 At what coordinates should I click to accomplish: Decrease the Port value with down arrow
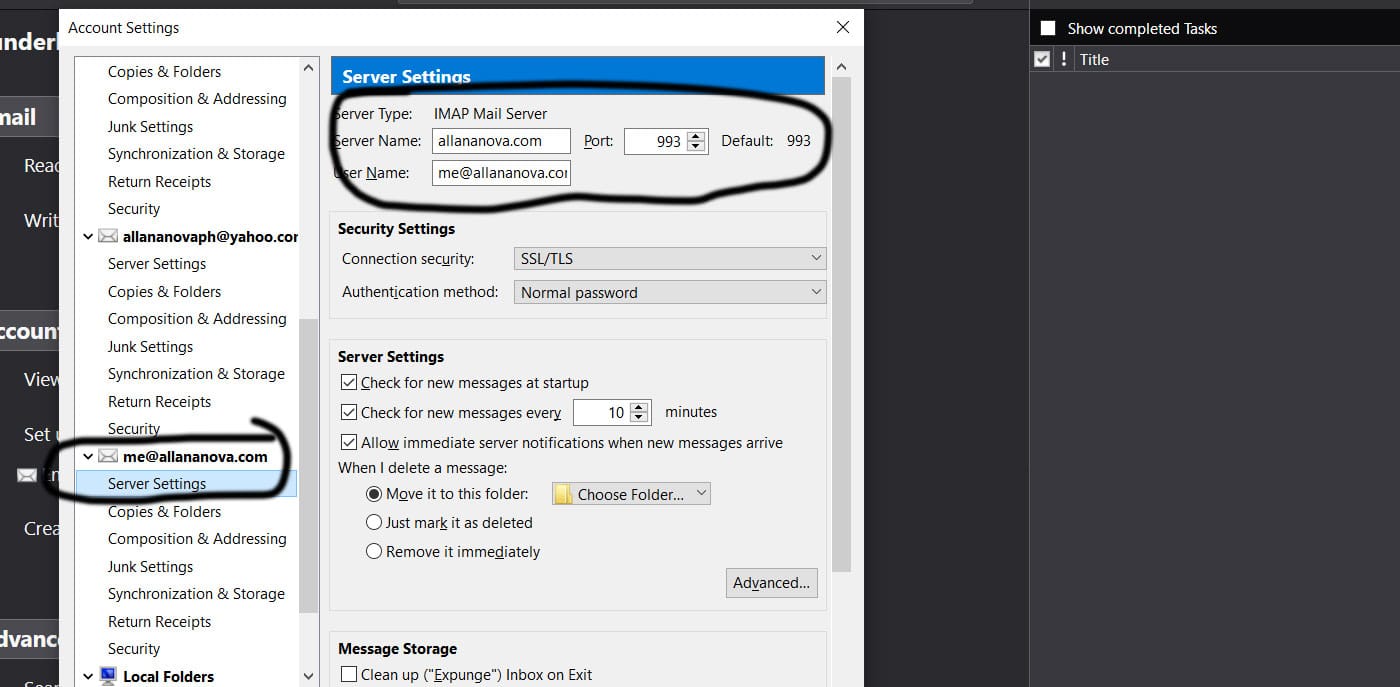pyautogui.click(x=696, y=147)
